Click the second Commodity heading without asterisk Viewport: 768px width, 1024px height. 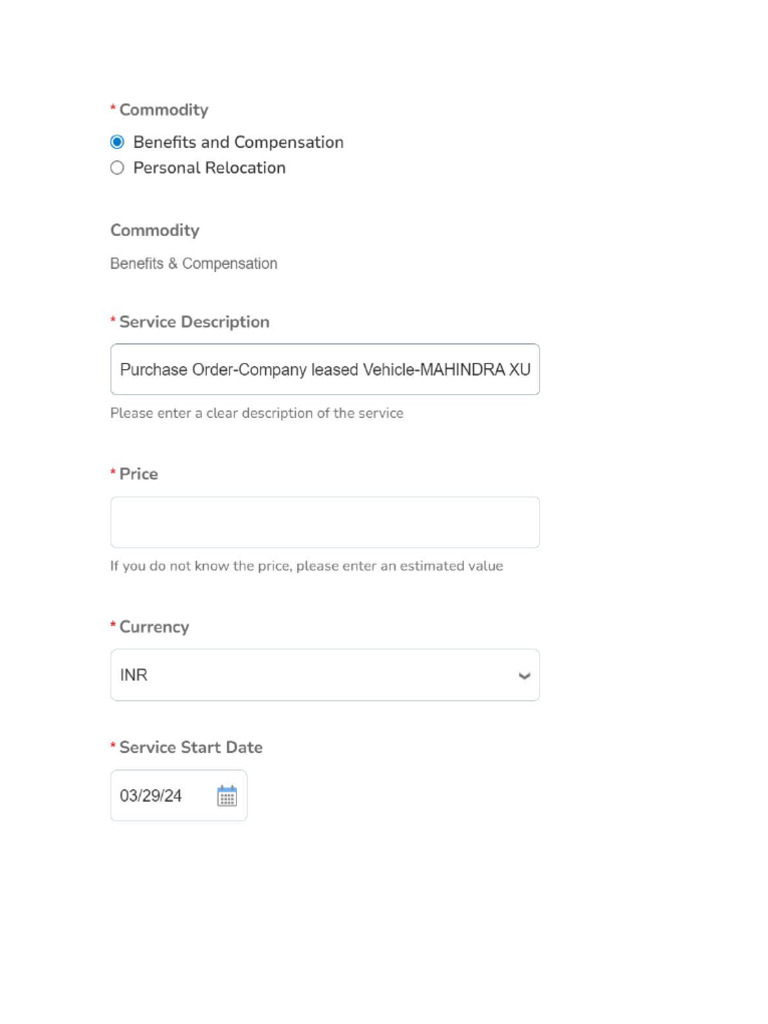pyautogui.click(x=154, y=230)
